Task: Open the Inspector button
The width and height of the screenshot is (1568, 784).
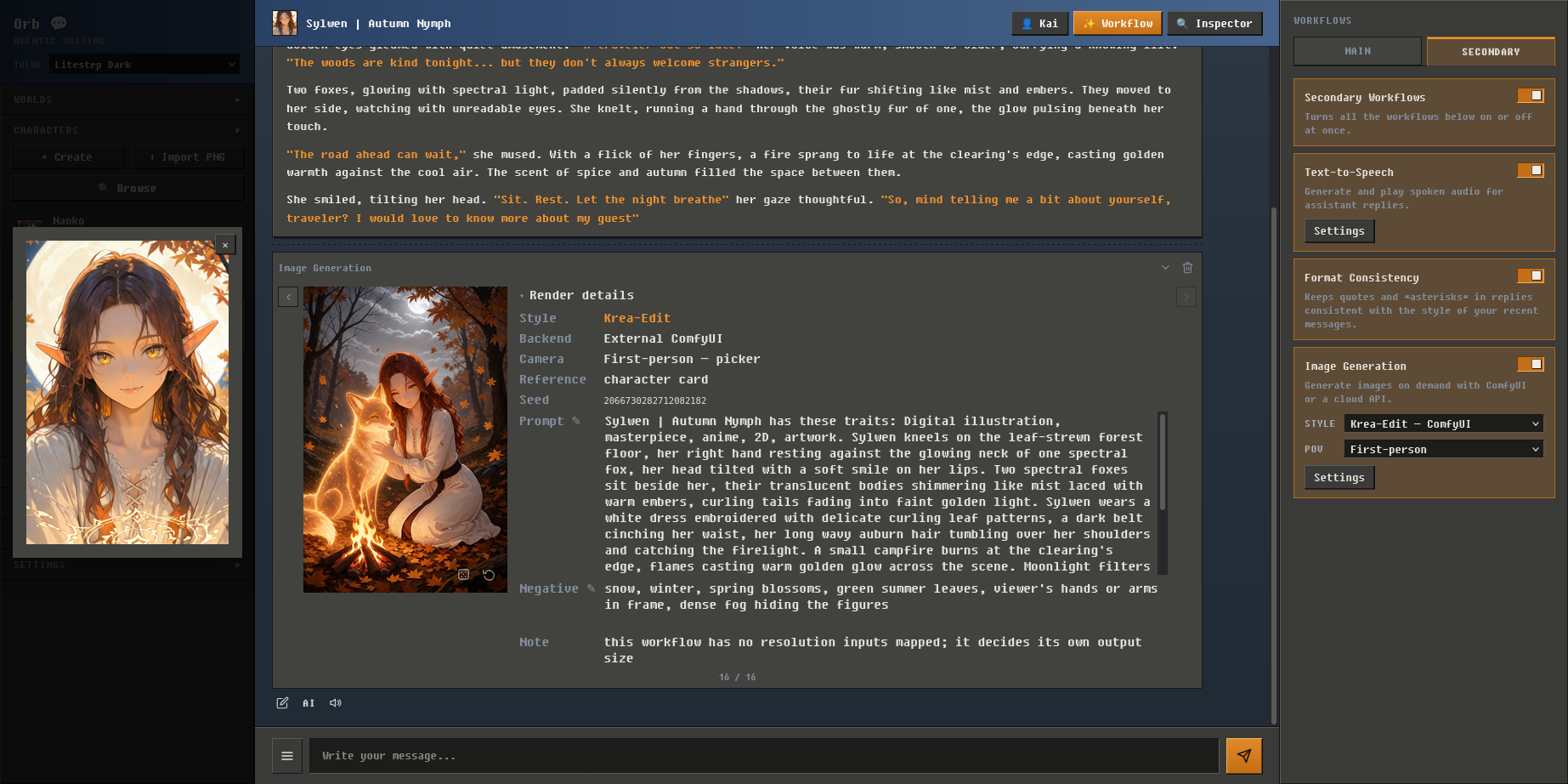Action: pyautogui.click(x=1214, y=24)
